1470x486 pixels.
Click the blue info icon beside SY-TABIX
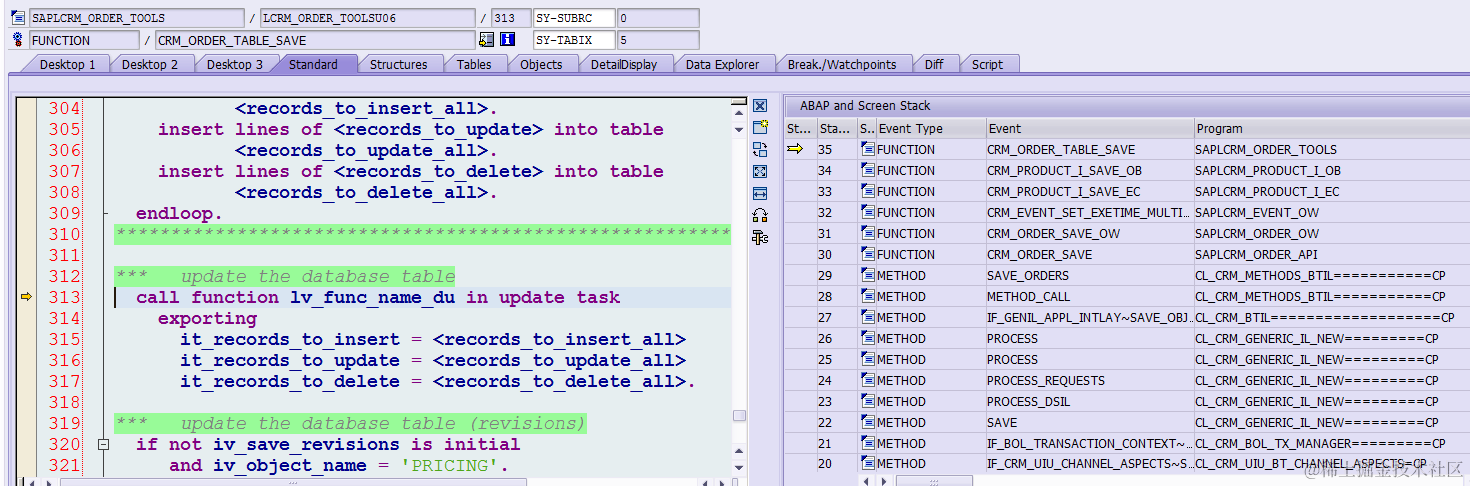click(x=507, y=40)
